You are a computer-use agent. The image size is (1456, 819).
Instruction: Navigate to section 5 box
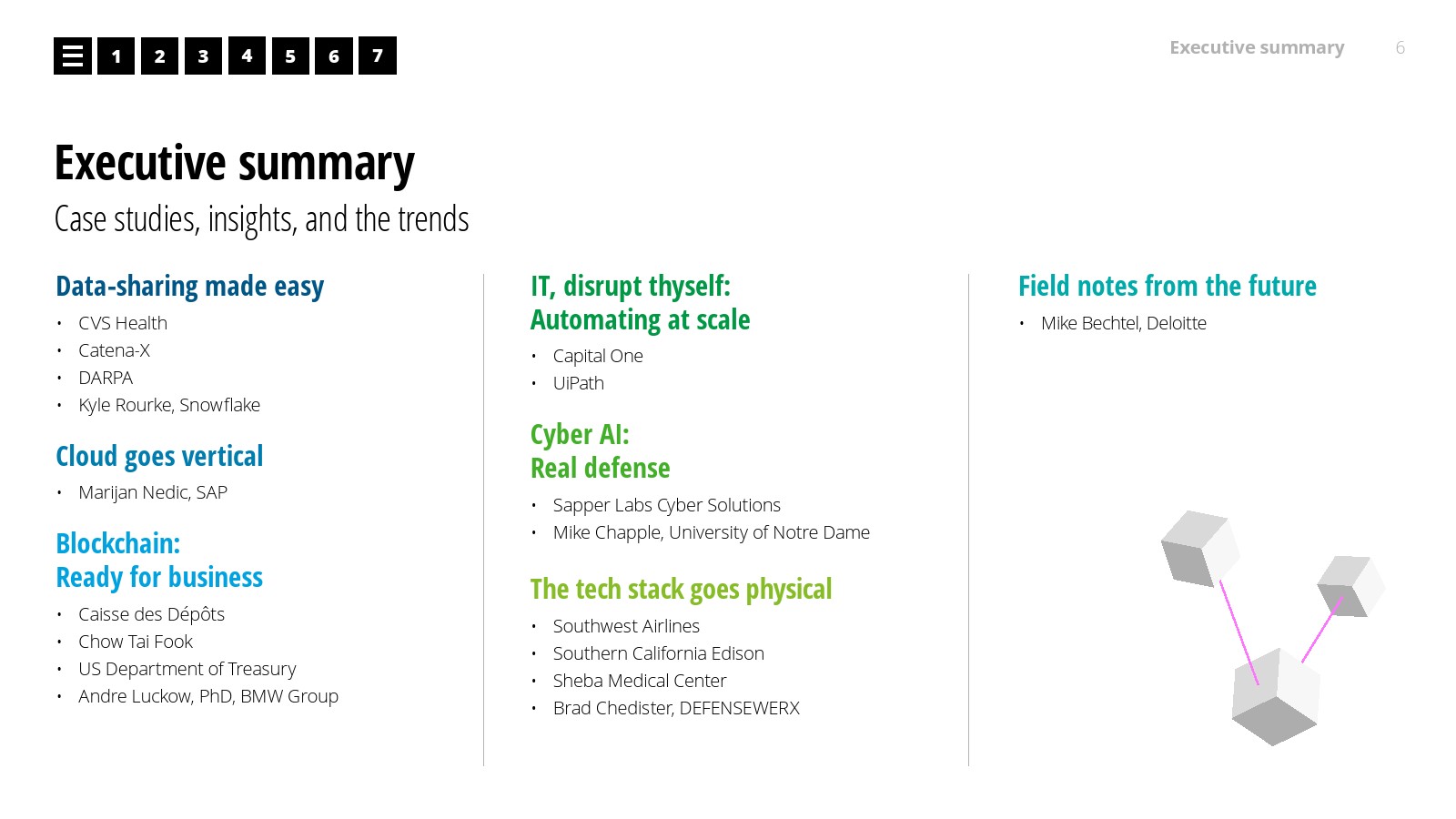[290, 56]
